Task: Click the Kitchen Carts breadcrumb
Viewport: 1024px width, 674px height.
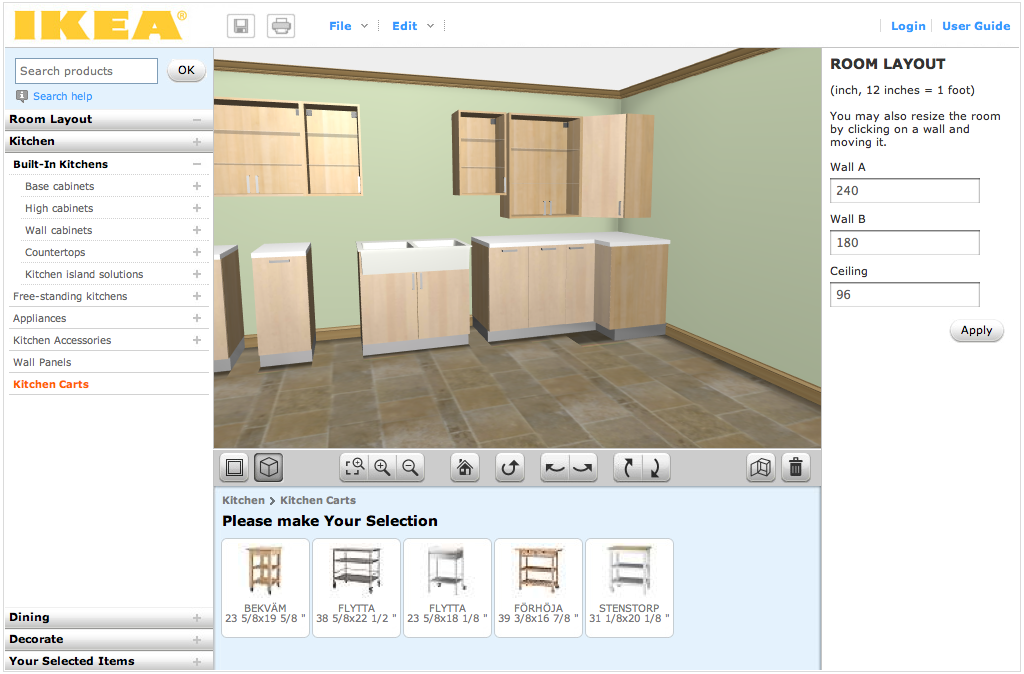Action: [318, 500]
